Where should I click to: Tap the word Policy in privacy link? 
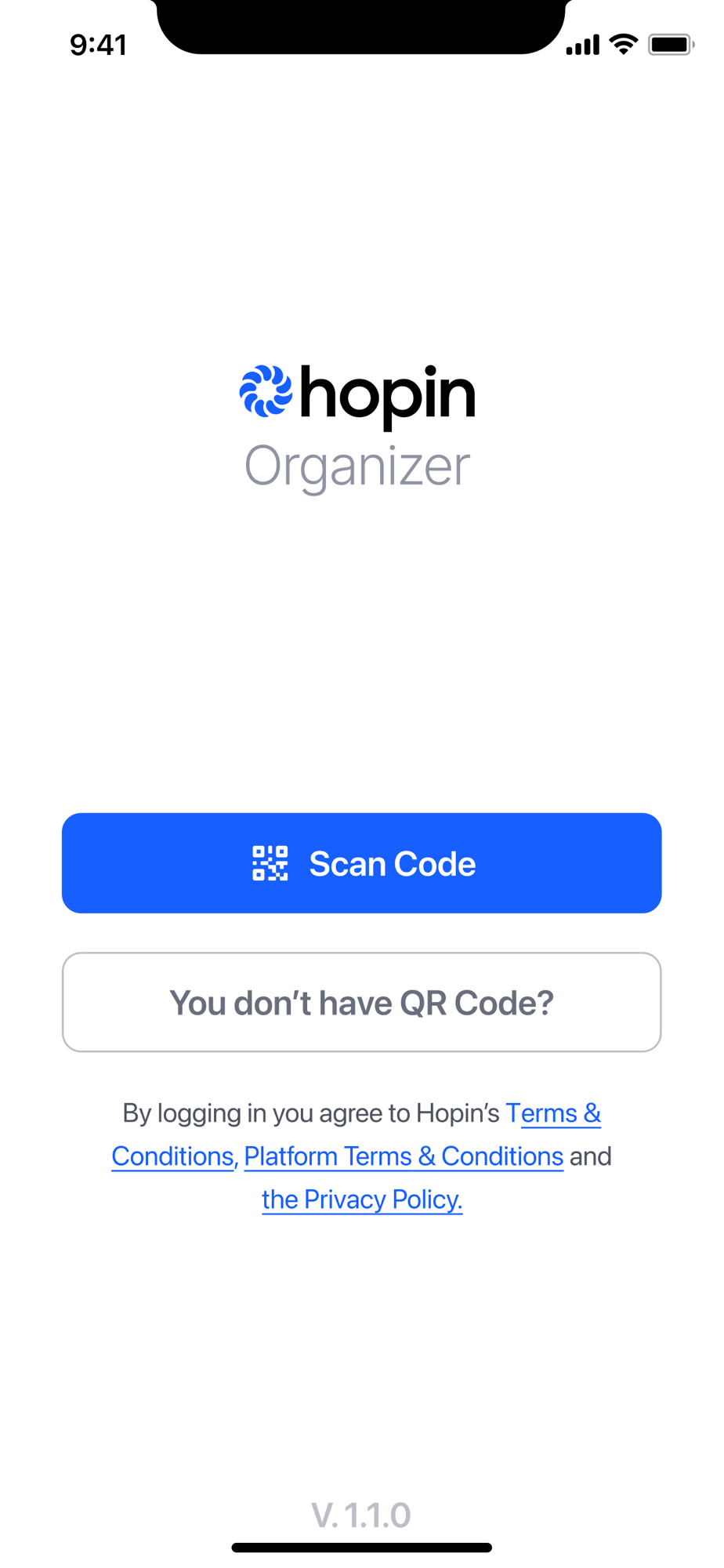427,1199
